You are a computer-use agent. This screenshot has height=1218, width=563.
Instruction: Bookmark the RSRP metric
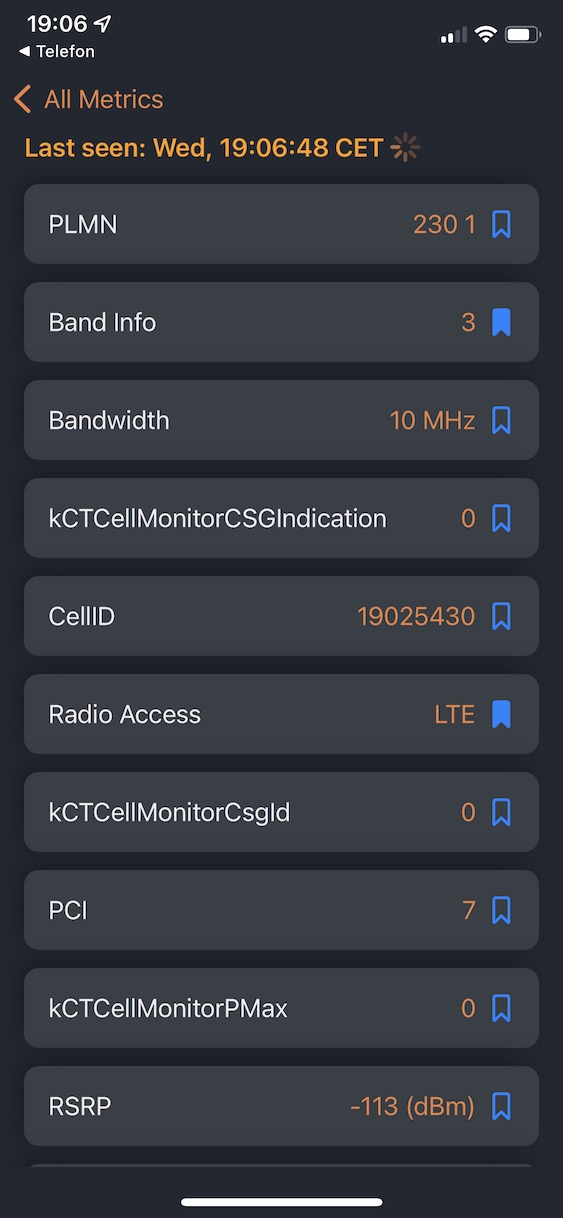pyautogui.click(x=502, y=1106)
